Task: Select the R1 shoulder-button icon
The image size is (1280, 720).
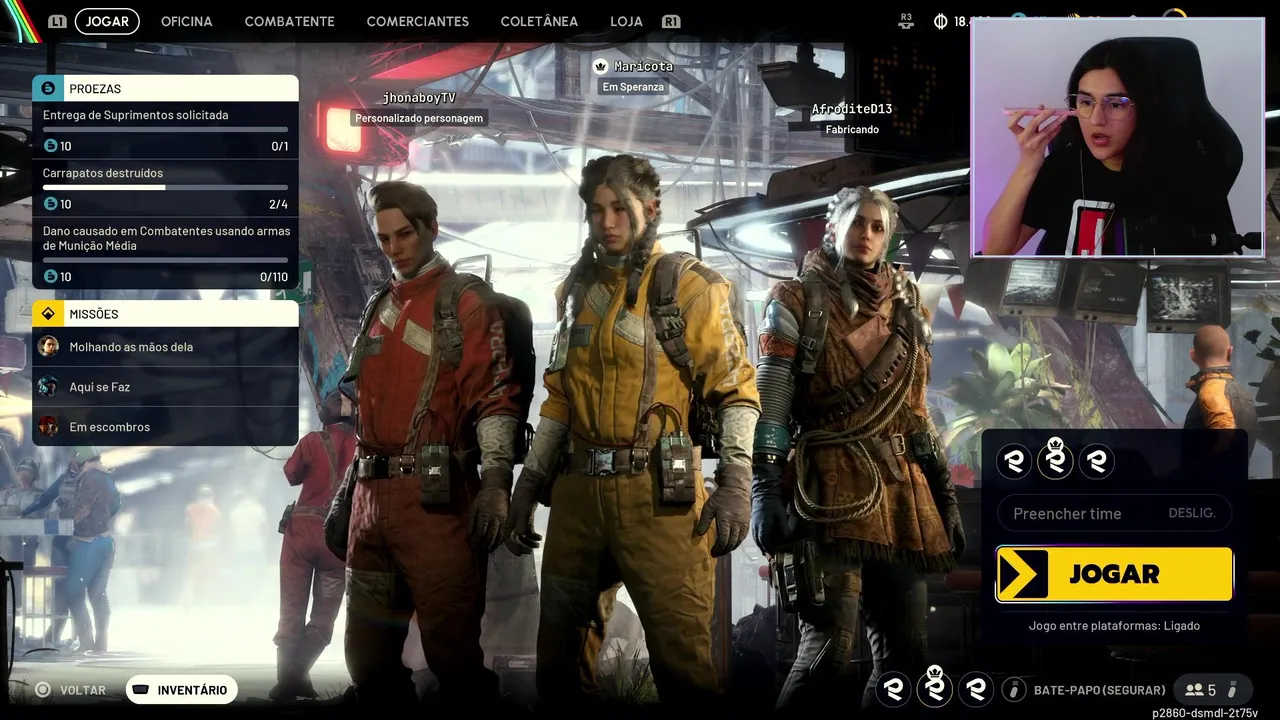Action: (x=671, y=21)
